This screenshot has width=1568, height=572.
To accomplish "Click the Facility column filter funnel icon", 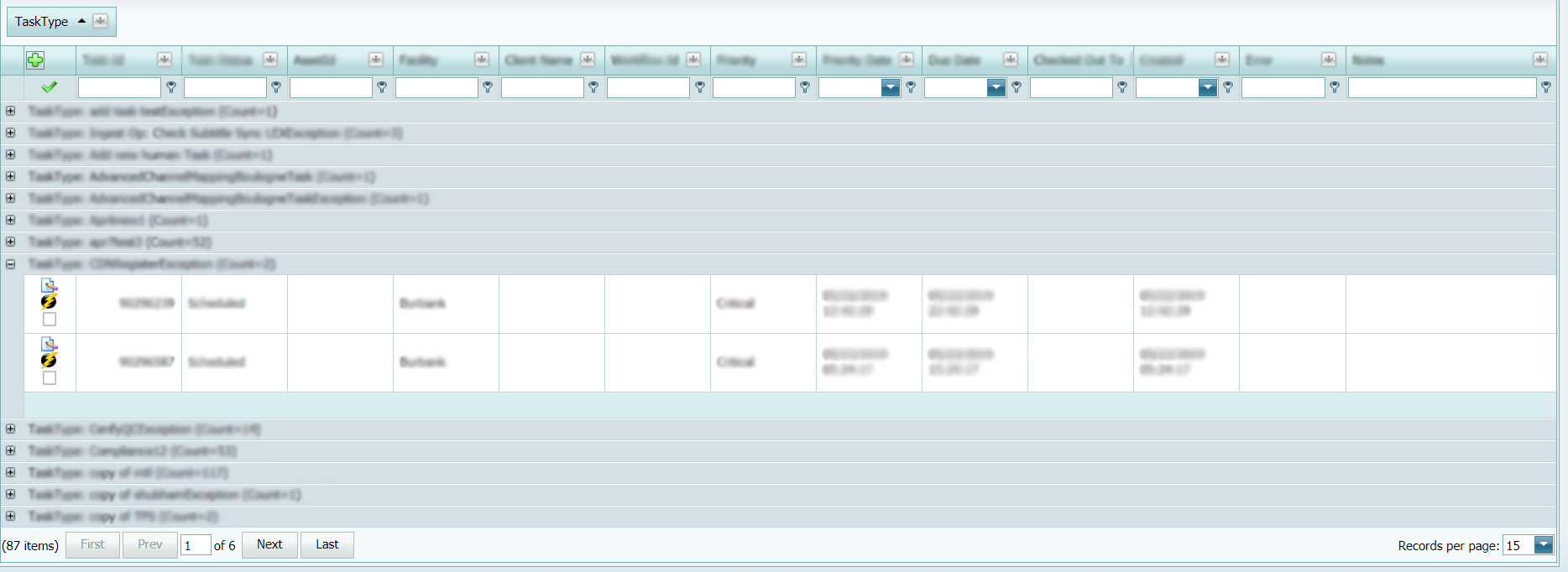I will tap(488, 87).
